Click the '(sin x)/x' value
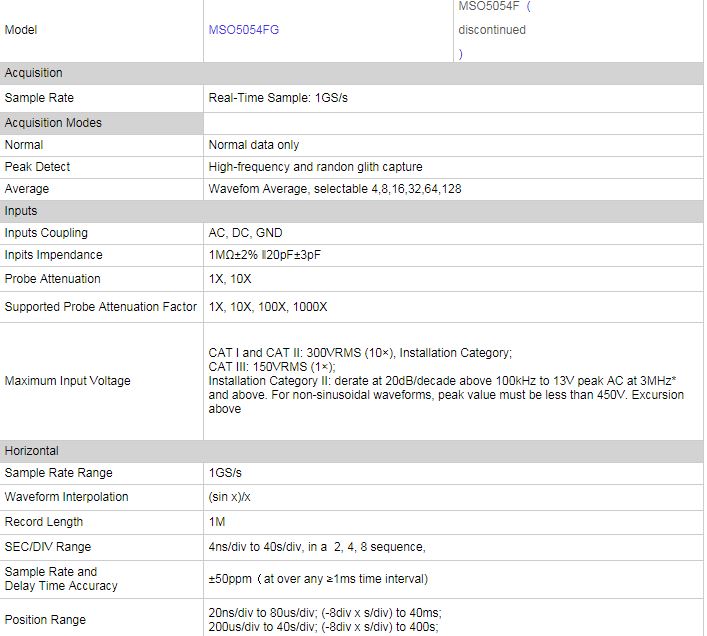Image resolution: width=707 pixels, height=636 pixels. tap(229, 497)
